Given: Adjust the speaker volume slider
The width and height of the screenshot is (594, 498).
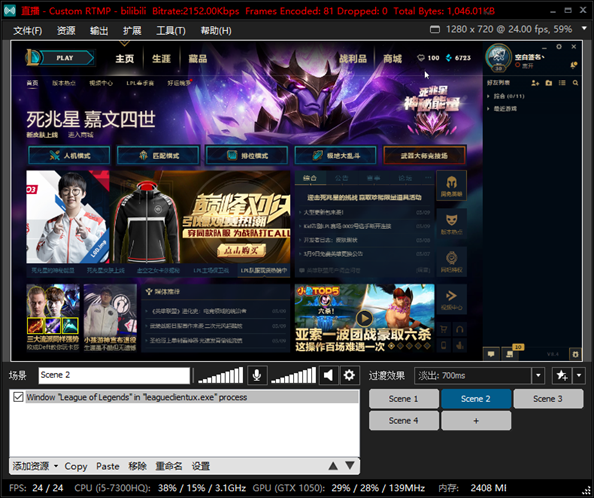Looking at the screenshot, I should (x=293, y=375).
